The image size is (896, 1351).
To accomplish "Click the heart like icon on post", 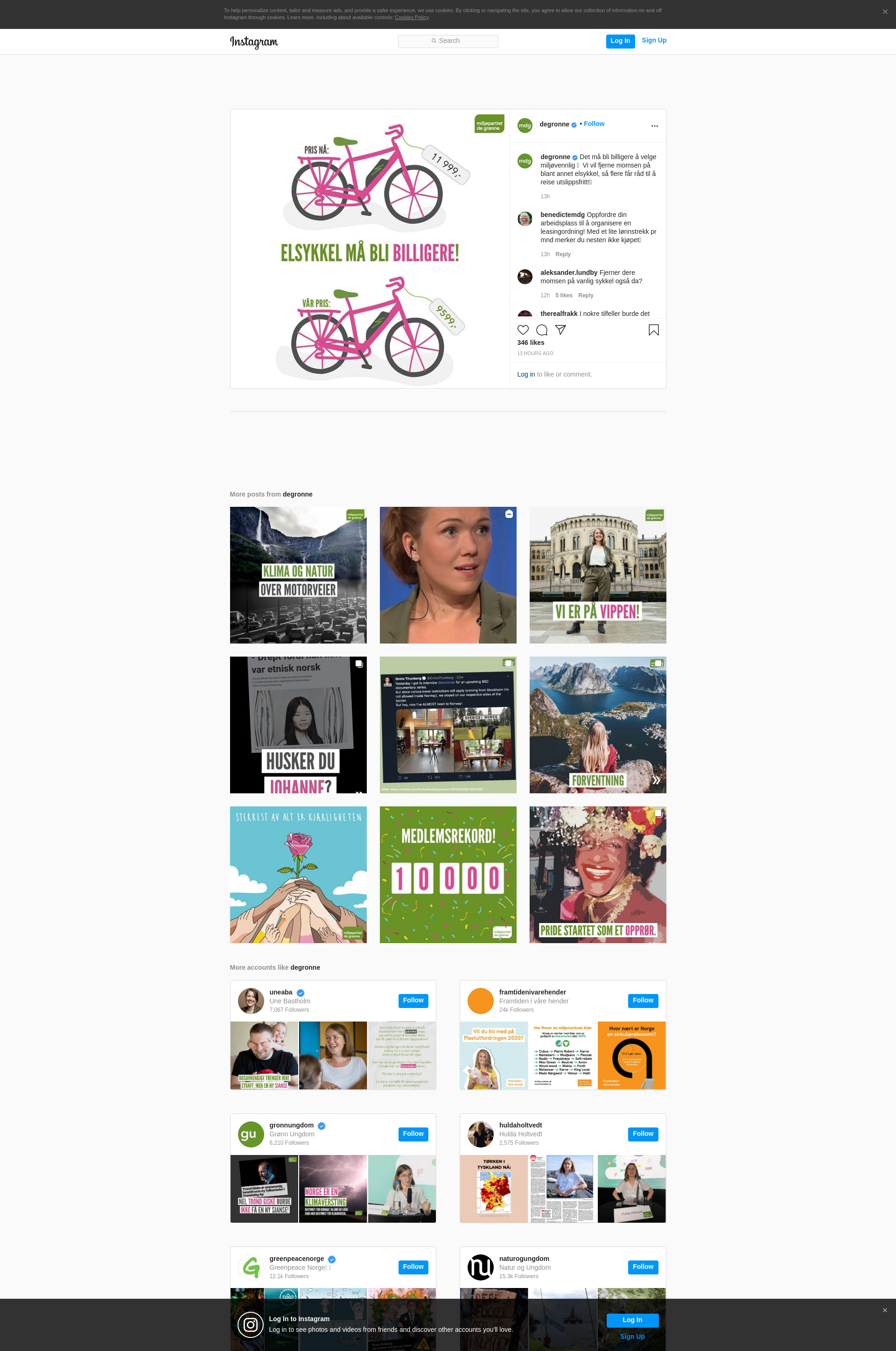I will 523,329.
